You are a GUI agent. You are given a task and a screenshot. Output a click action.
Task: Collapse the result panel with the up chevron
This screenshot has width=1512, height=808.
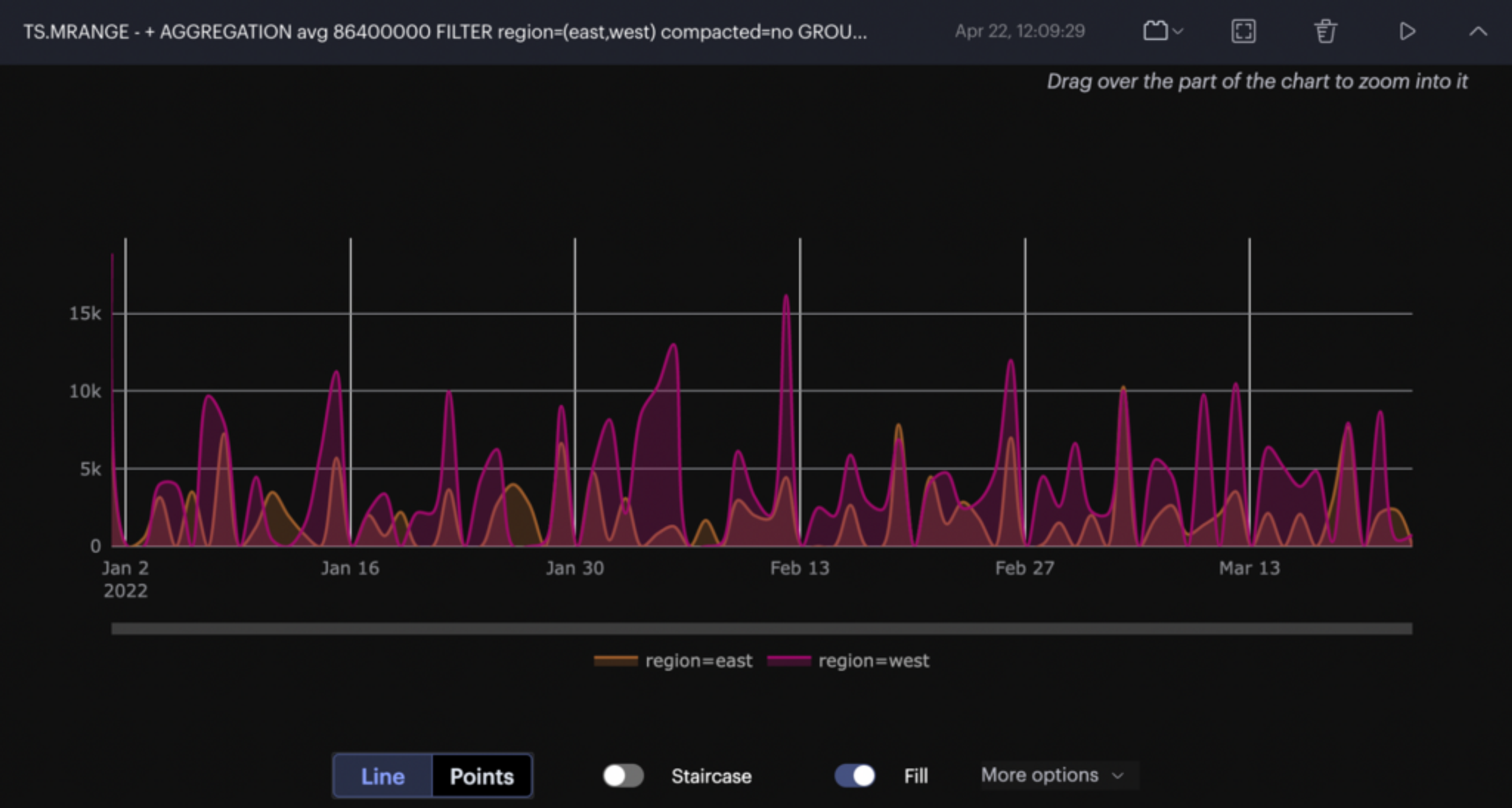coord(1477,31)
